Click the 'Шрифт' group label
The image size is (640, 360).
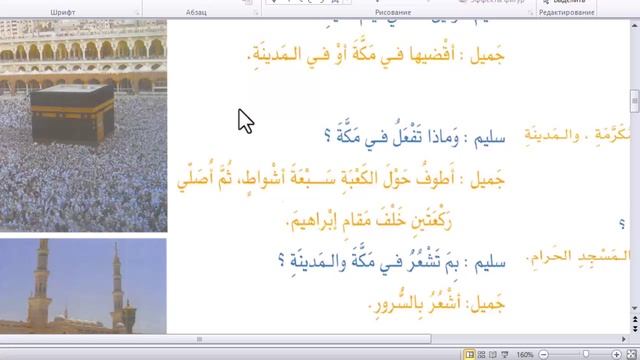(62, 13)
